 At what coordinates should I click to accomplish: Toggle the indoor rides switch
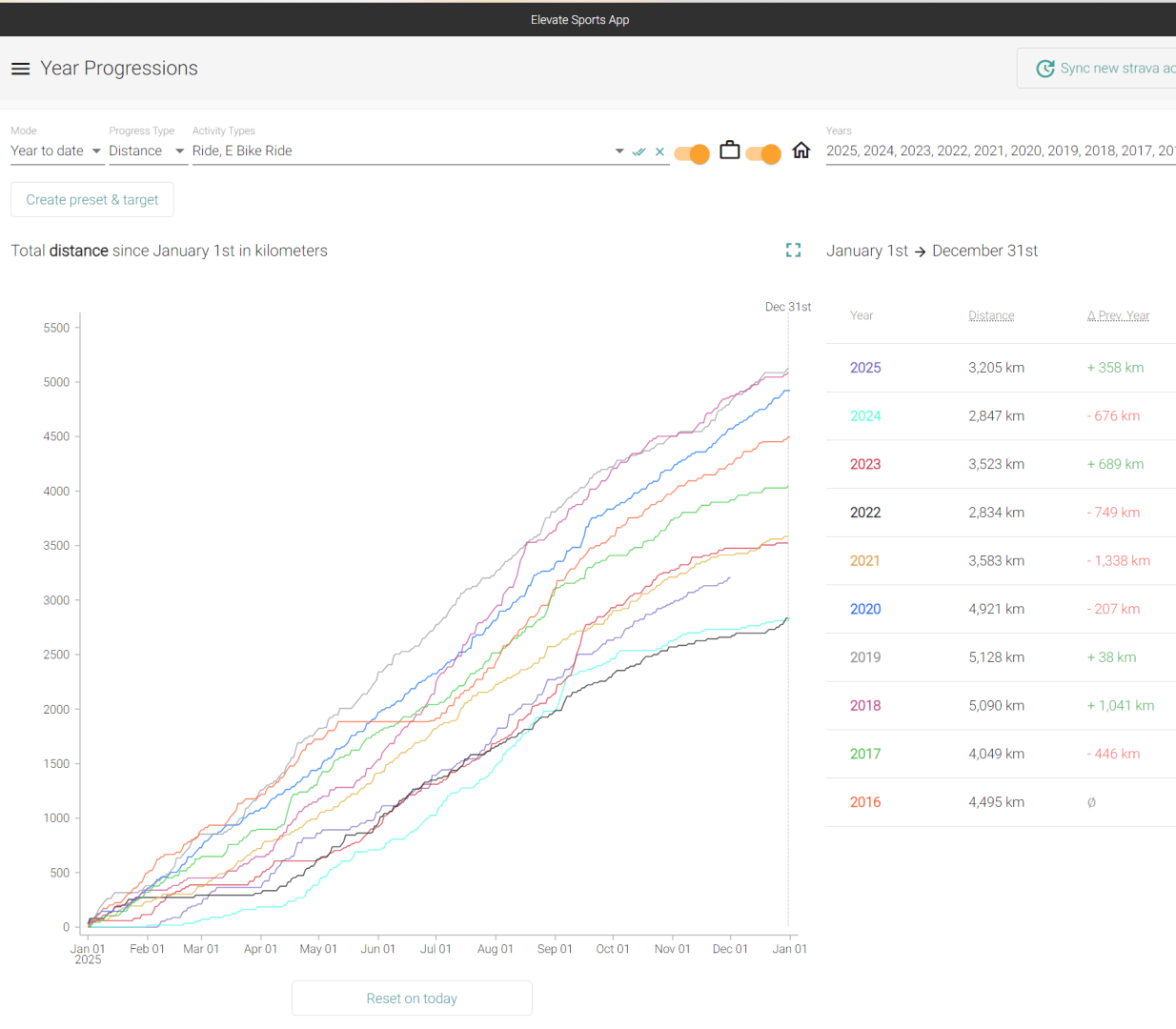click(763, 153)
